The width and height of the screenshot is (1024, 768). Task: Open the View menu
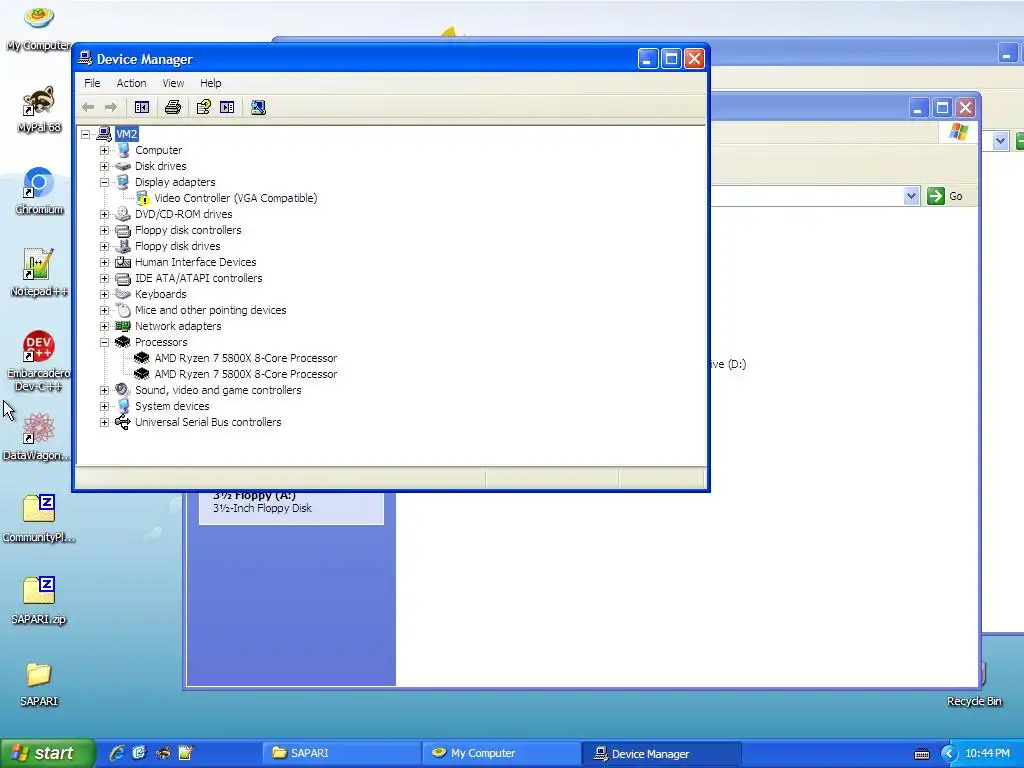(x=173, y=83)
